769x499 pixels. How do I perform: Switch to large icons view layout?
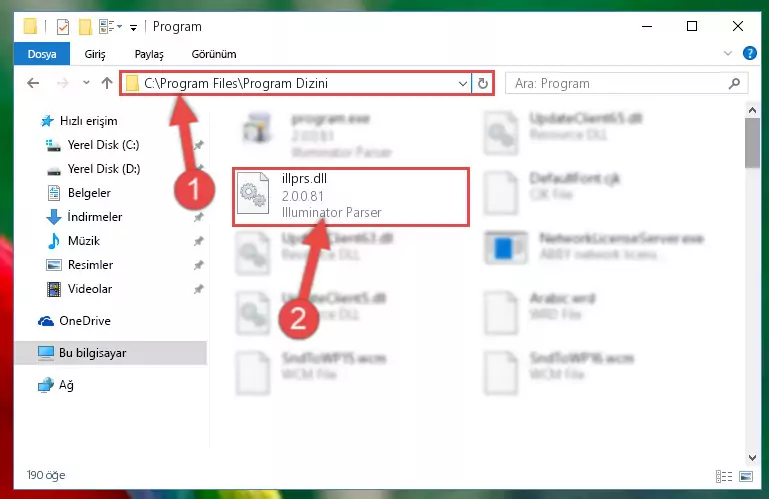[746, 476]
